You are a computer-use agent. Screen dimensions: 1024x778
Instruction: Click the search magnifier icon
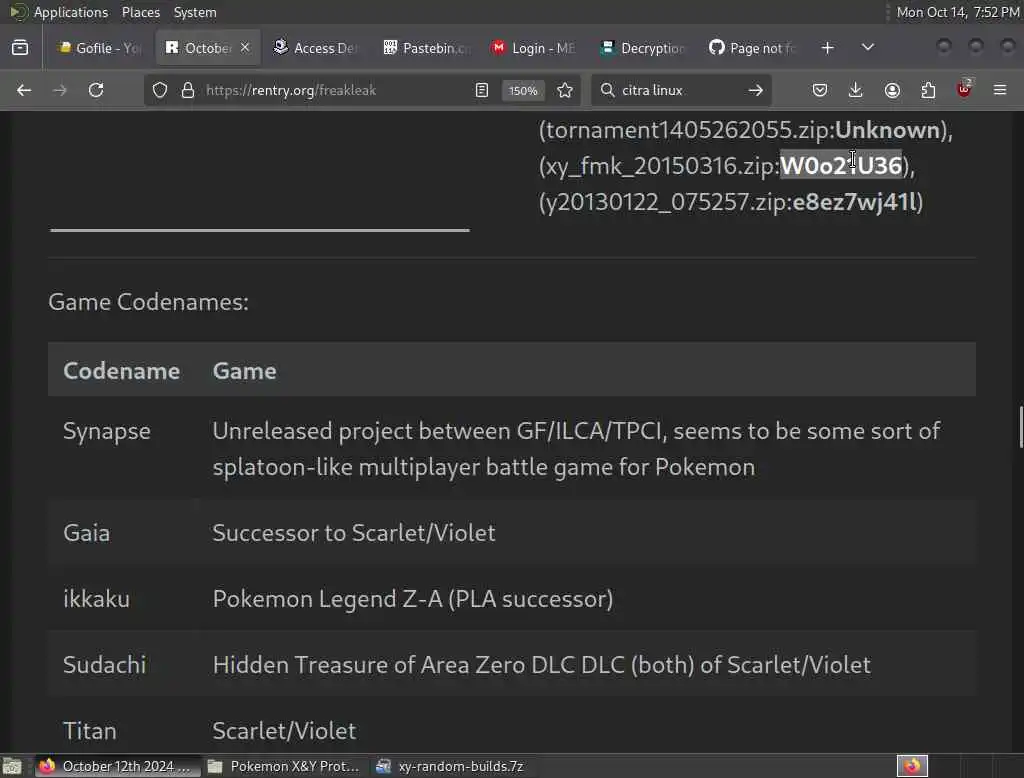pos(607,90)
